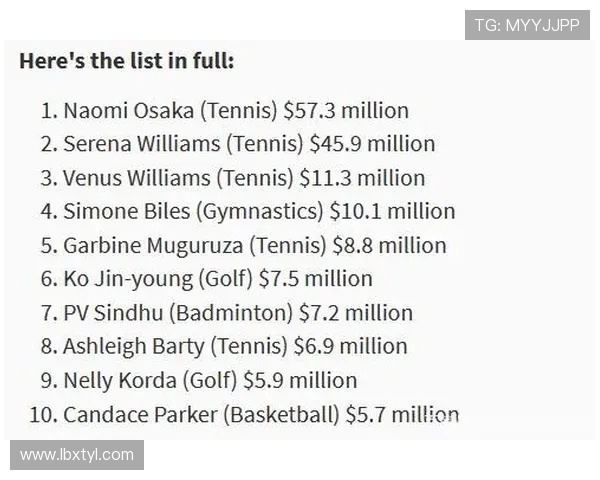Click the (Badminton) sport label
The height and width of the screenshot is (480, 600).
[x=231, y=313]
